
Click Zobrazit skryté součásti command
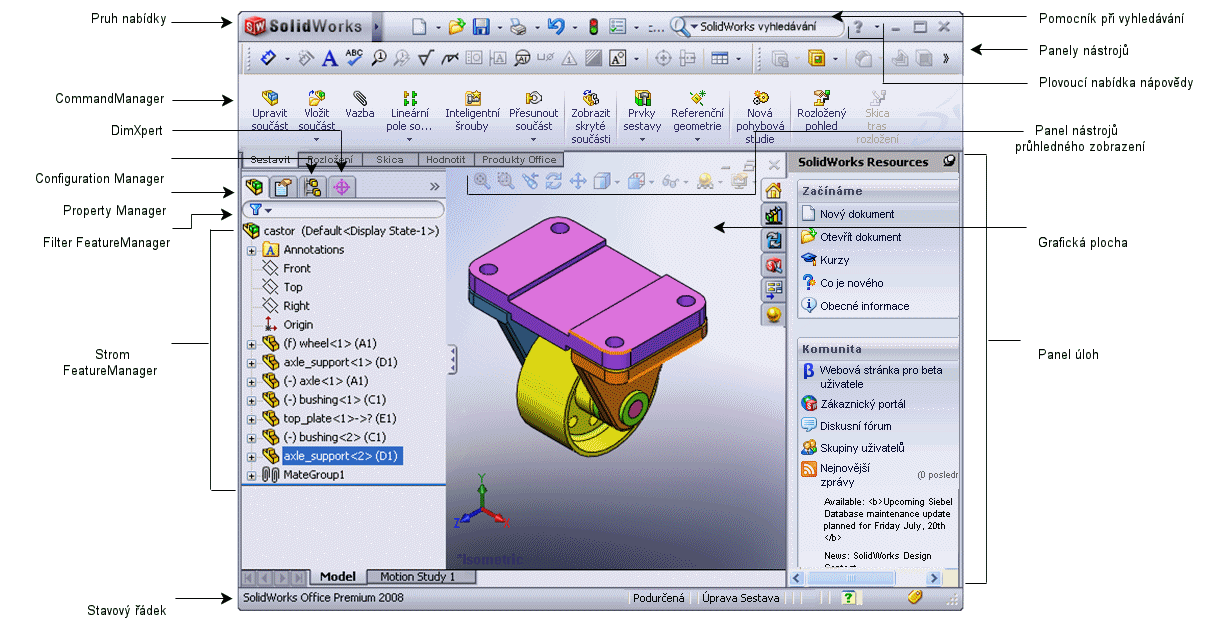(x=590, y=117)
